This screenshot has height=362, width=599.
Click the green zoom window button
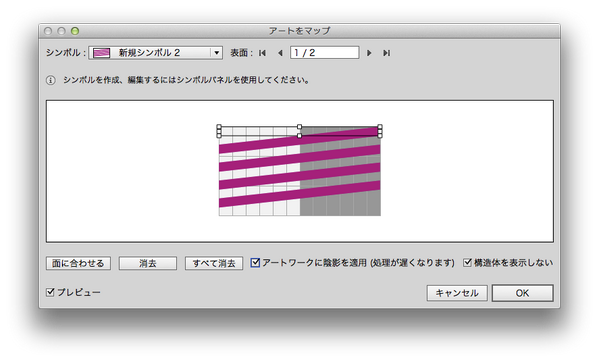coord(75,31)
